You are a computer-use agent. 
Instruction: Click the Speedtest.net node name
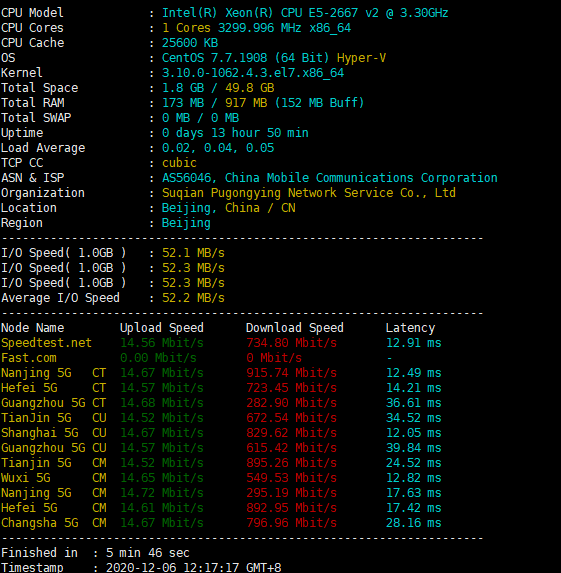46,343
